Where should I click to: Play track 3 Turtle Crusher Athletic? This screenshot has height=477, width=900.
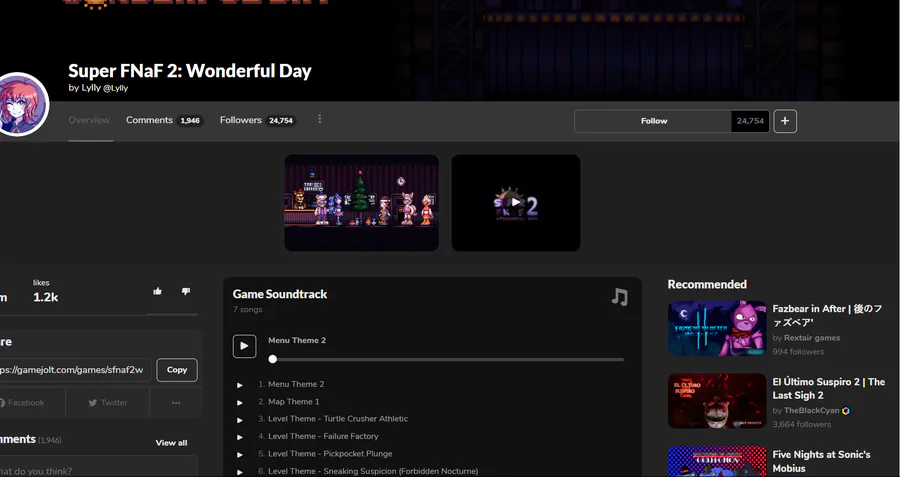[240, 420]
